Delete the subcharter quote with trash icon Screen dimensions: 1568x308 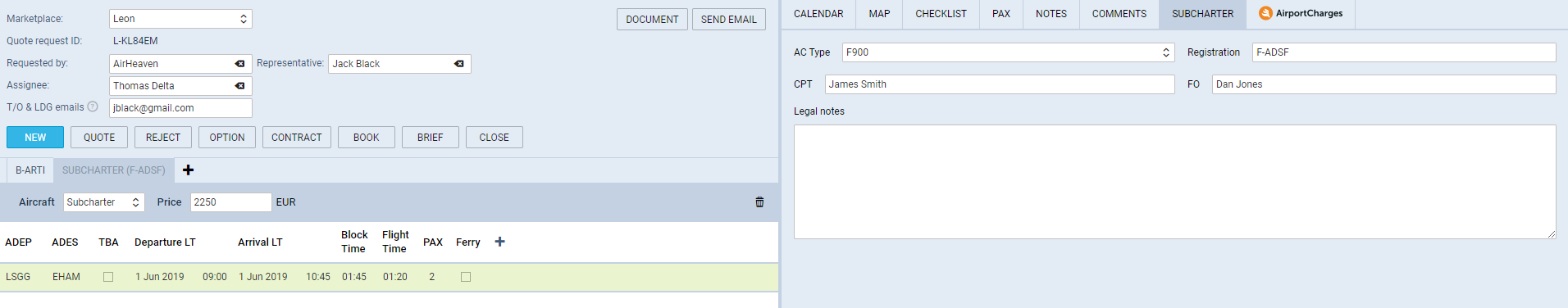759,202
